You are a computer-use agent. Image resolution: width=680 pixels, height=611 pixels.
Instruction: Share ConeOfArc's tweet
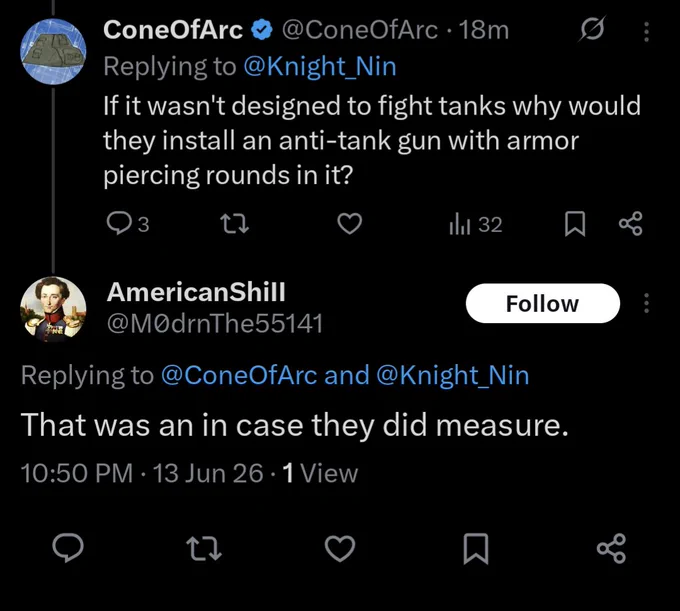pos(631,224)
